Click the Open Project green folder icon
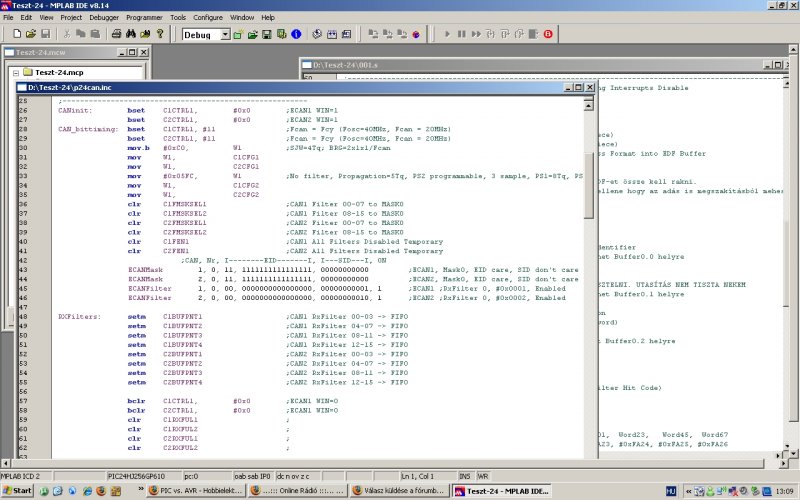The height and width of the screenshot is (500, 800). pyautogui.click(x=252, y=34)
